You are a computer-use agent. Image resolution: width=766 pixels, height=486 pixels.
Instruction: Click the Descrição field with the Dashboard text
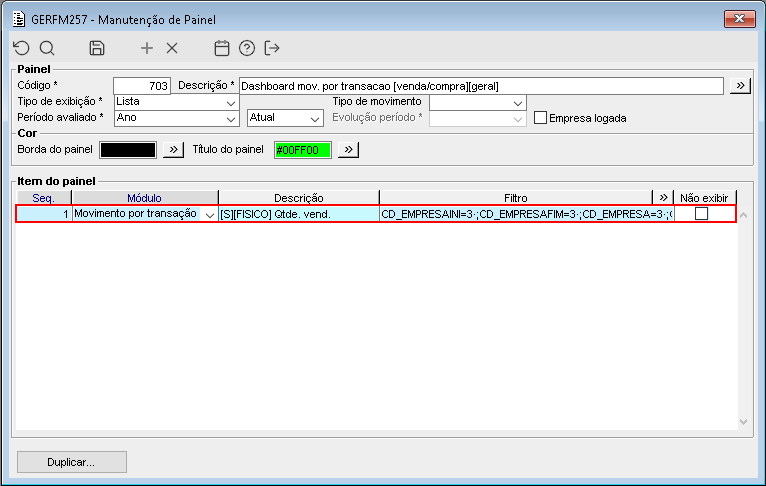tap(481, 86)
